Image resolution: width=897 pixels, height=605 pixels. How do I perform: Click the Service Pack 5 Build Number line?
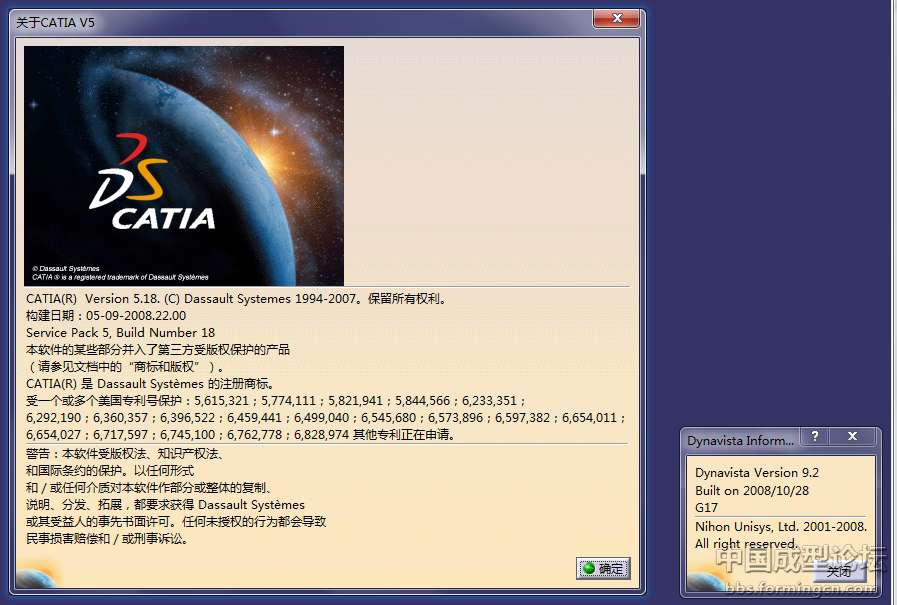pos(120,332)
